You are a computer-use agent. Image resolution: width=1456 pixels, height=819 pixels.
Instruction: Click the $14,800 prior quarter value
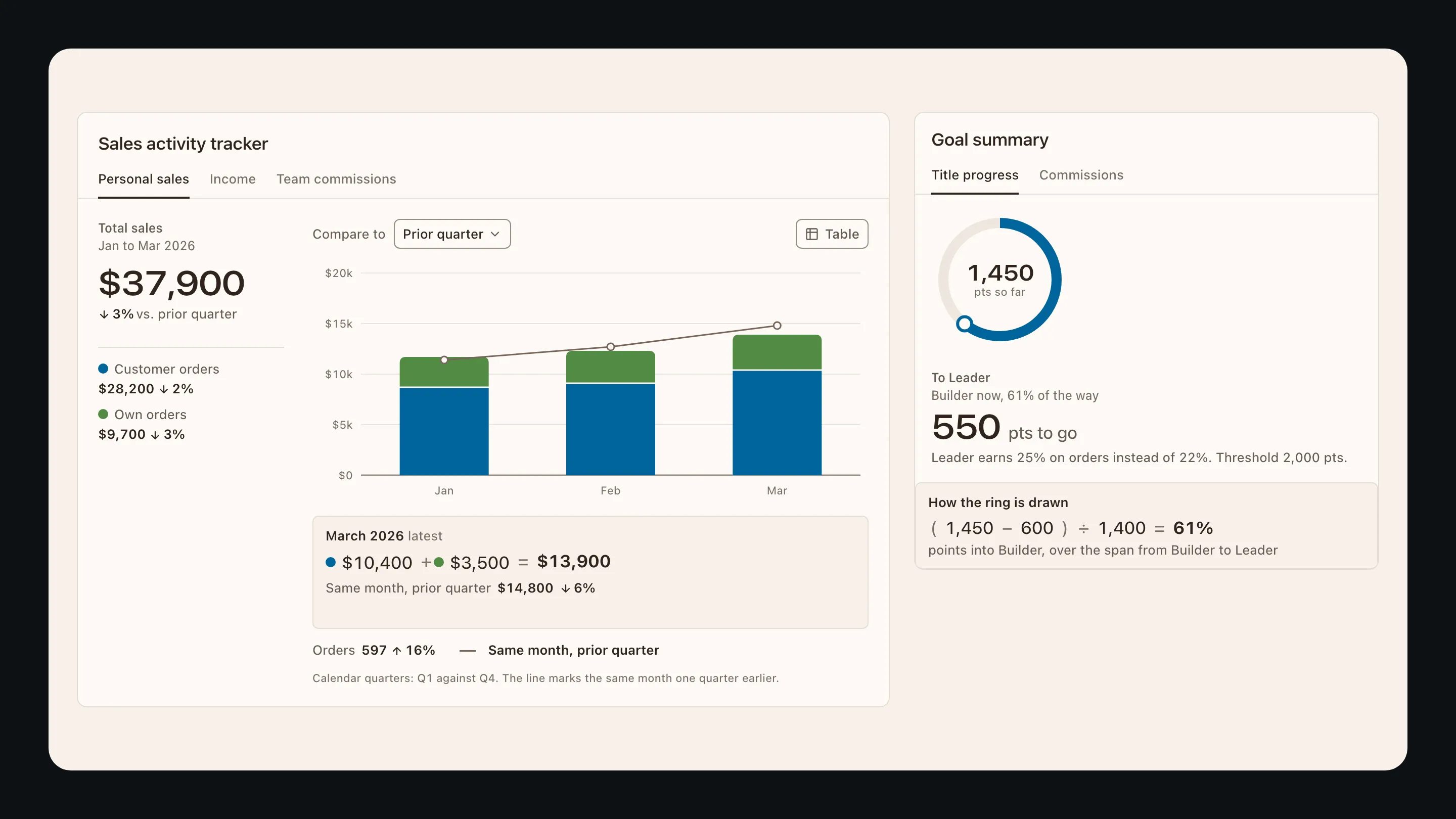[525, 588]
